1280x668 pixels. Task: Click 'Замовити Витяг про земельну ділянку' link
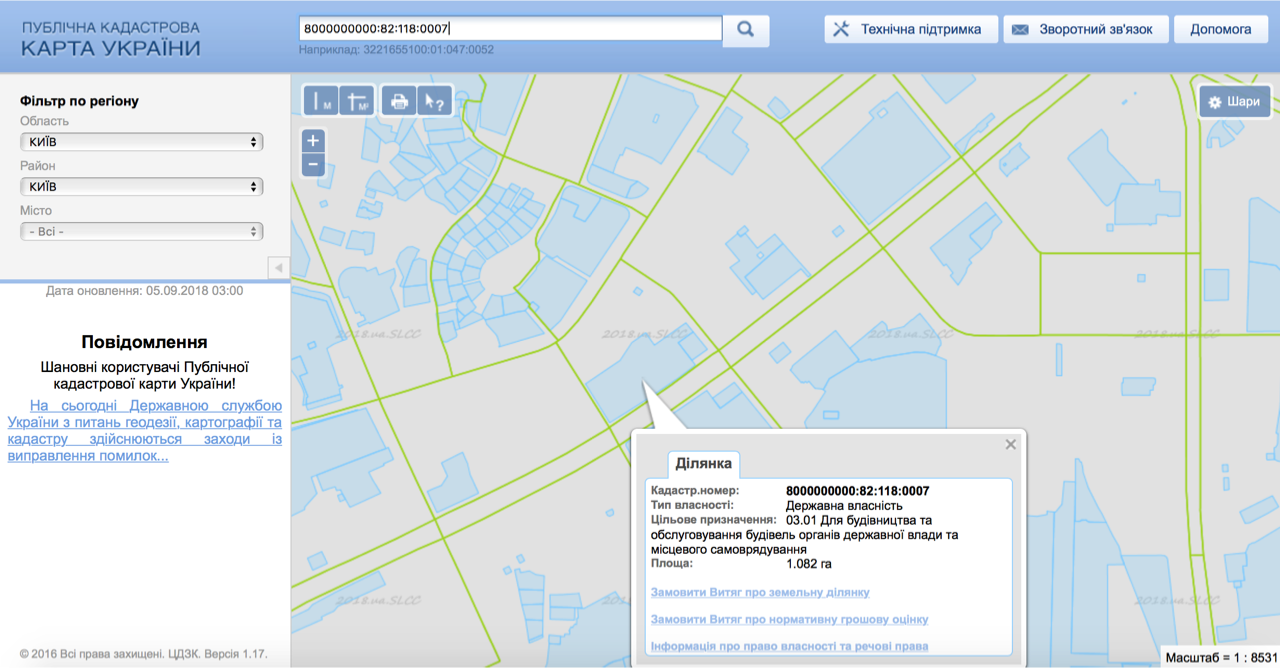(x=760, y=593)
